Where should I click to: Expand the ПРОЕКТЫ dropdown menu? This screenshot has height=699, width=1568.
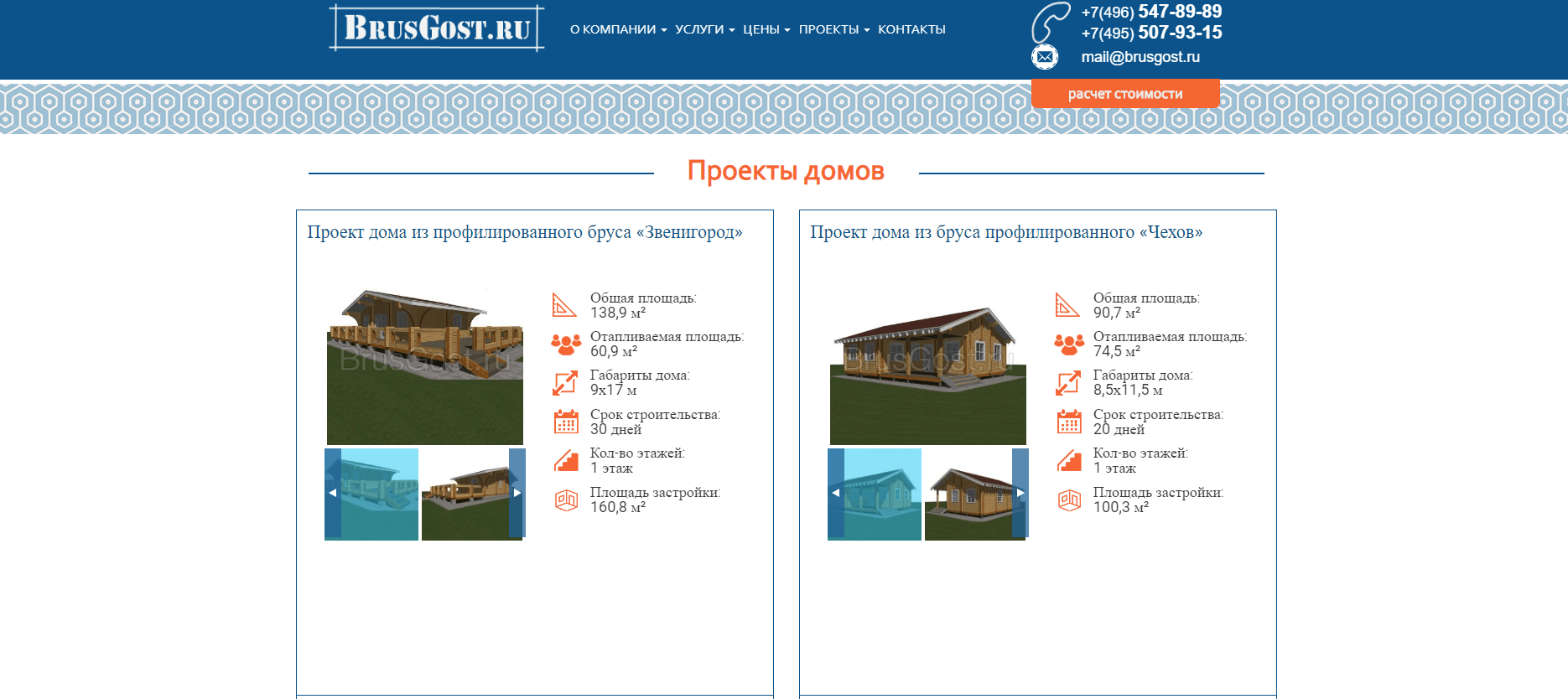coord(834,29)
